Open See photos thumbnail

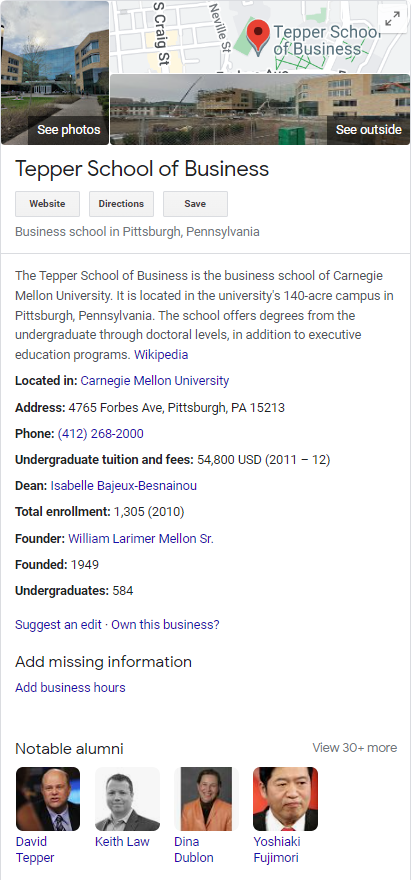[54, 72]
